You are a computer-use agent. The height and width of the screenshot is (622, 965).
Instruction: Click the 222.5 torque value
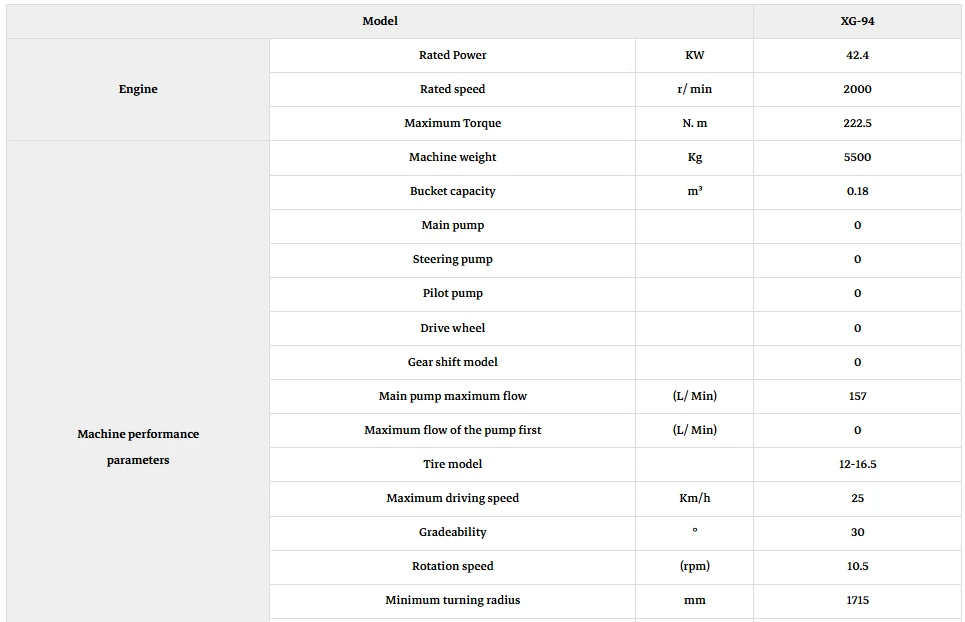pos(857,123)
